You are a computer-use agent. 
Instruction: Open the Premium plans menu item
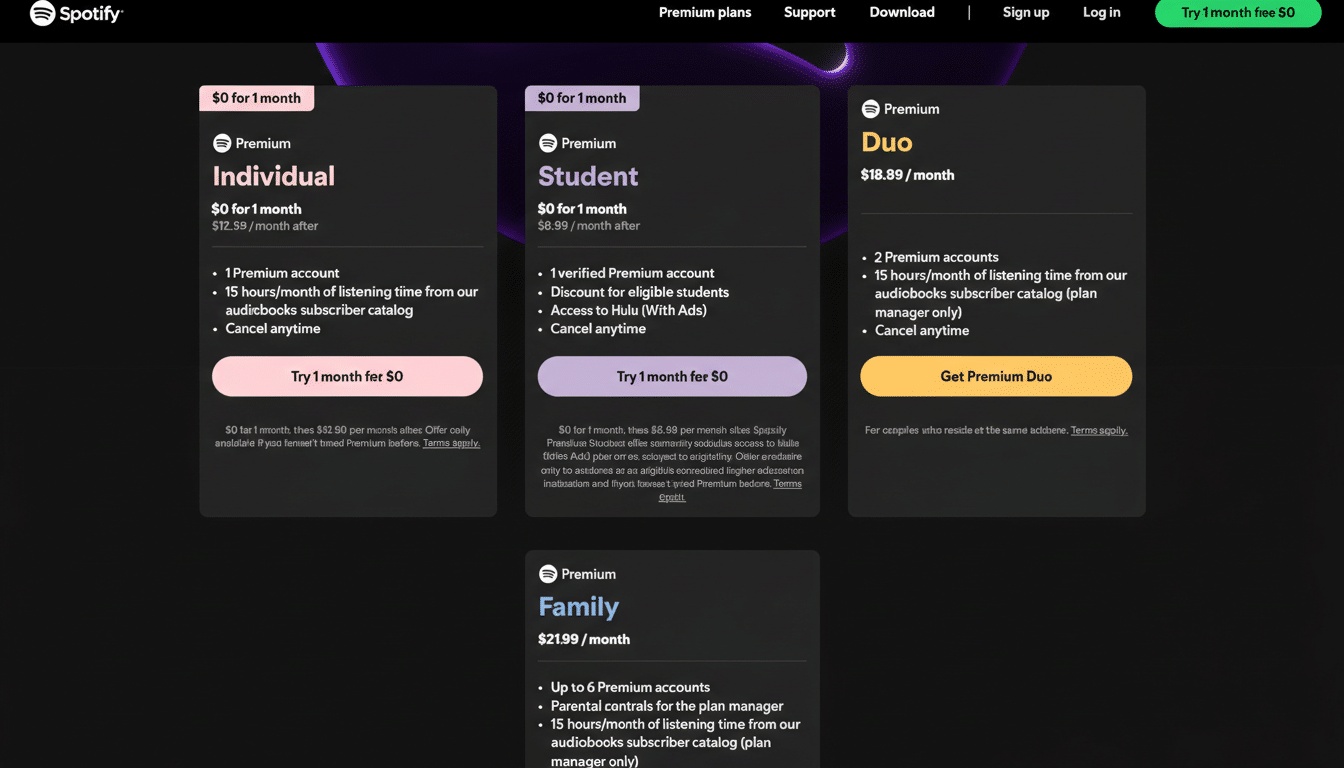(x=705, y=13)
